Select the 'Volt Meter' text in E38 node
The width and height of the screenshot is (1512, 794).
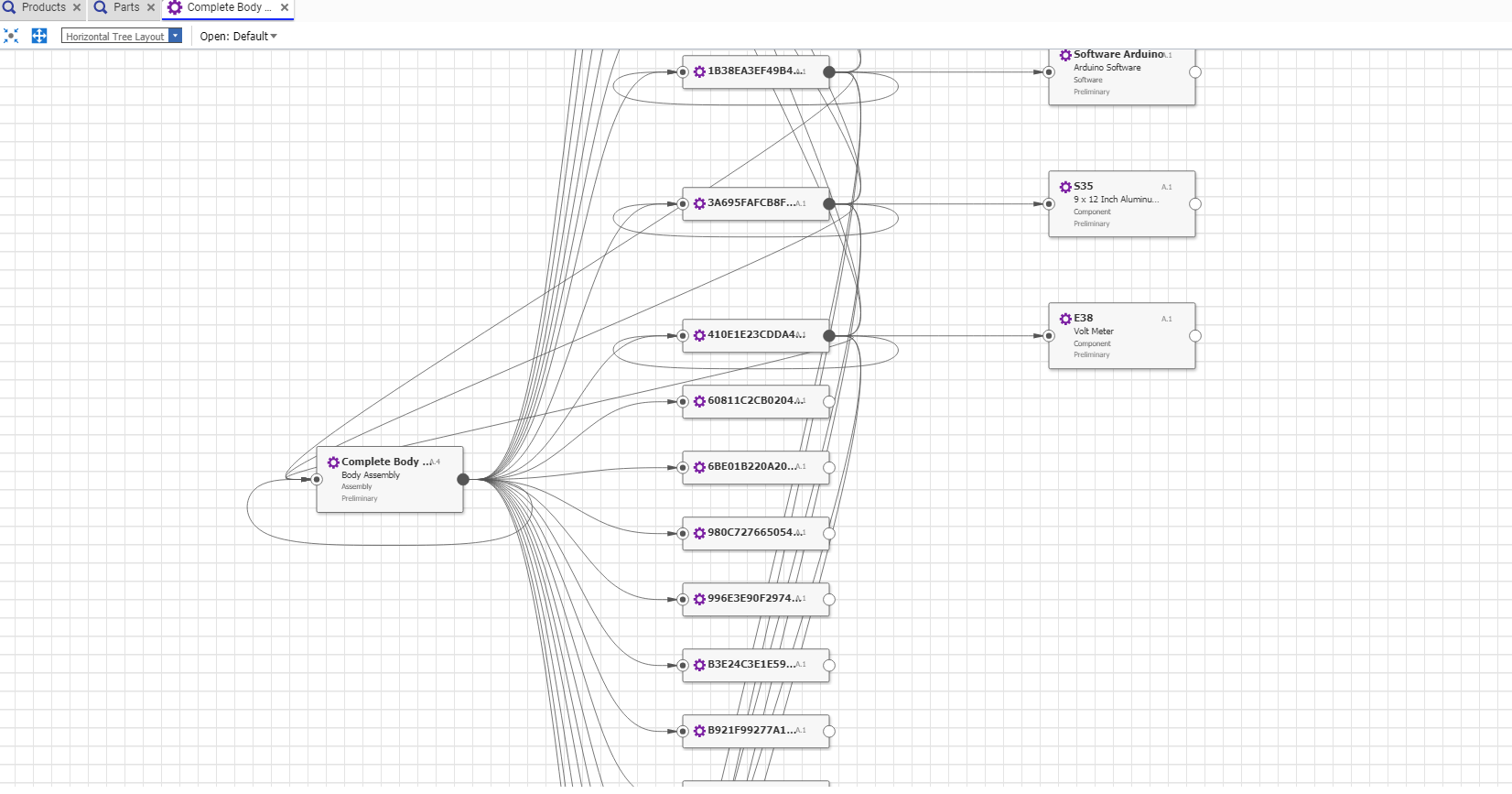1094,332
